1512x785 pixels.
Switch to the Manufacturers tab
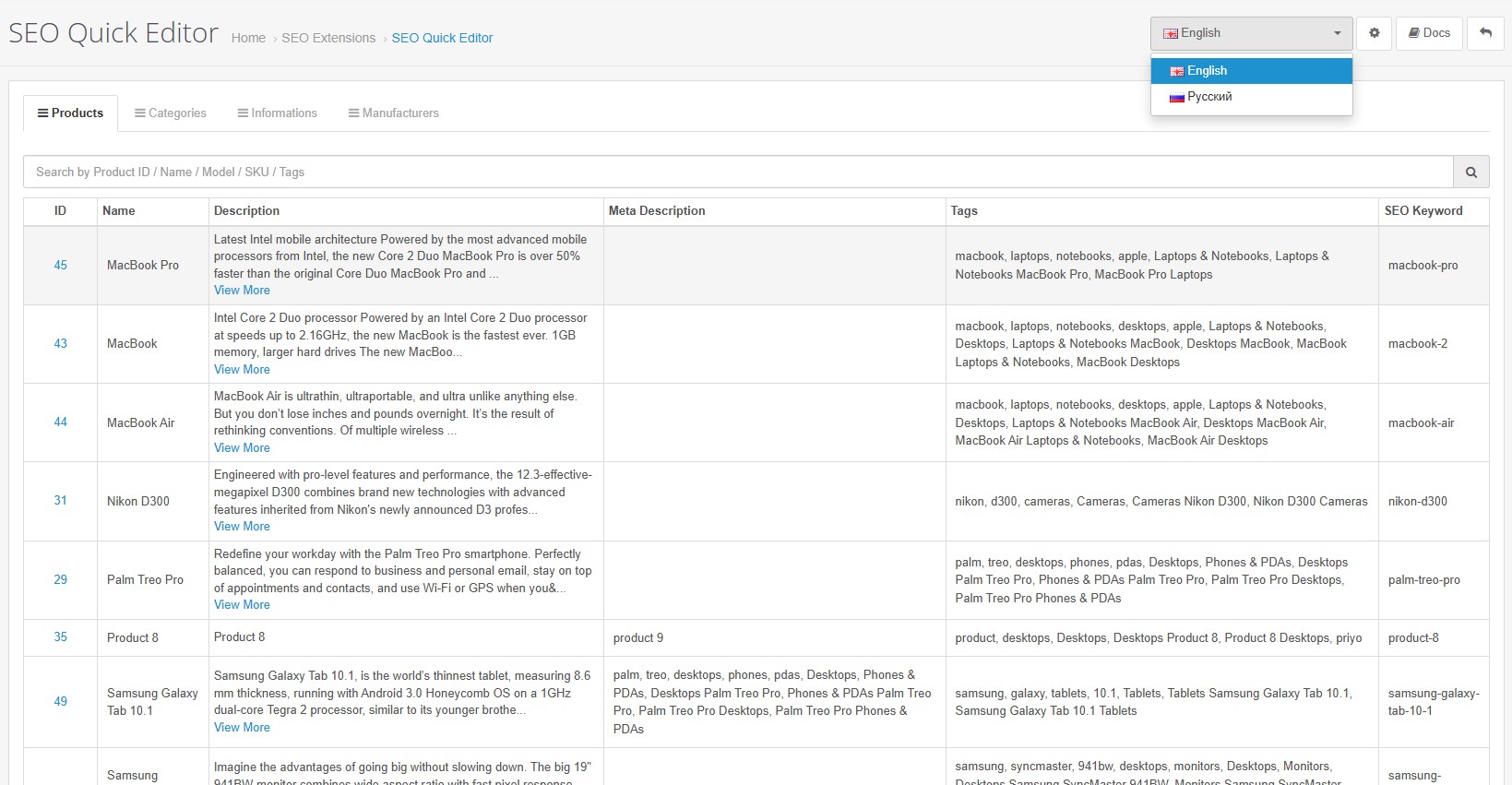[x=394, y=113]
